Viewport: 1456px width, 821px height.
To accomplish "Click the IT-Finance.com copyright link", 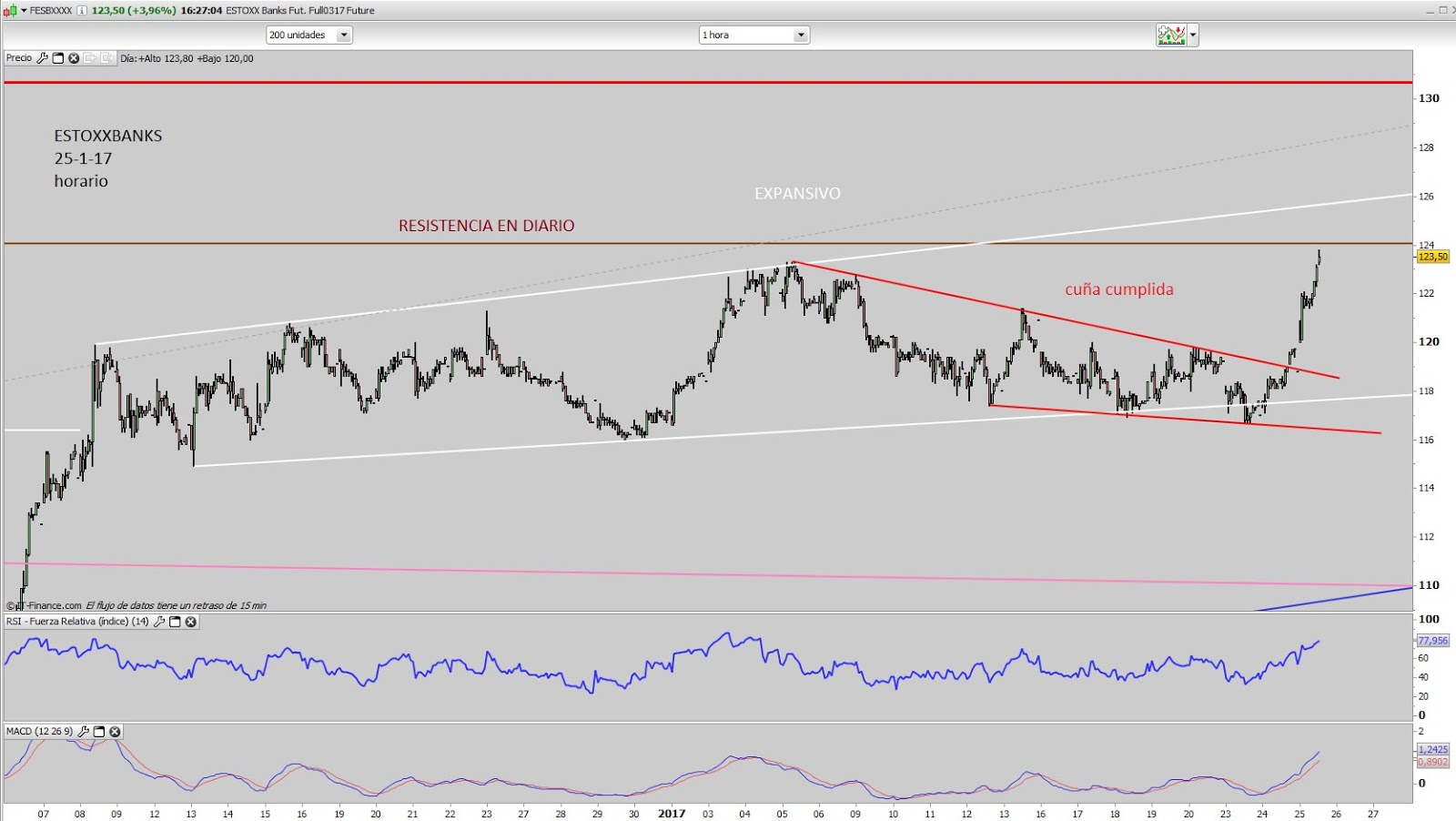I will click(44, 605).
